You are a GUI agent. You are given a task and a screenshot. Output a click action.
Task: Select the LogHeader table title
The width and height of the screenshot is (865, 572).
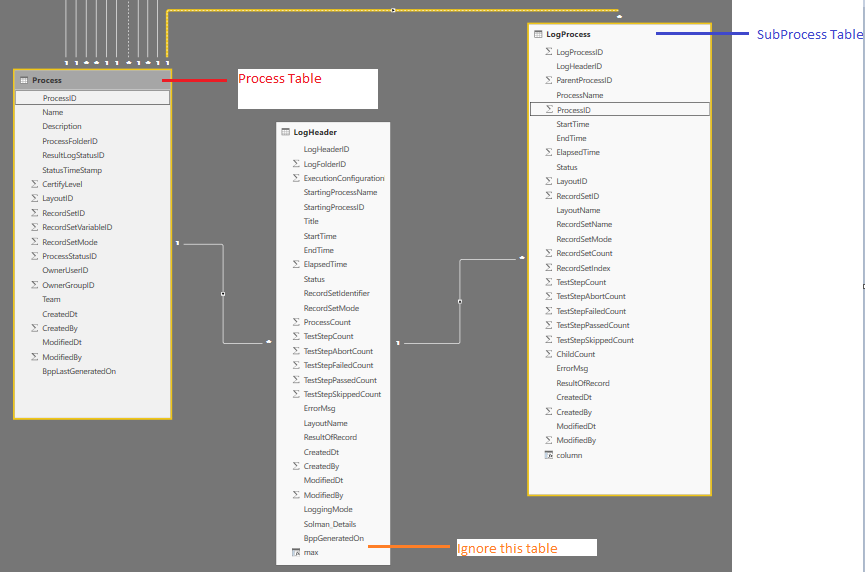tap(315, 132)
